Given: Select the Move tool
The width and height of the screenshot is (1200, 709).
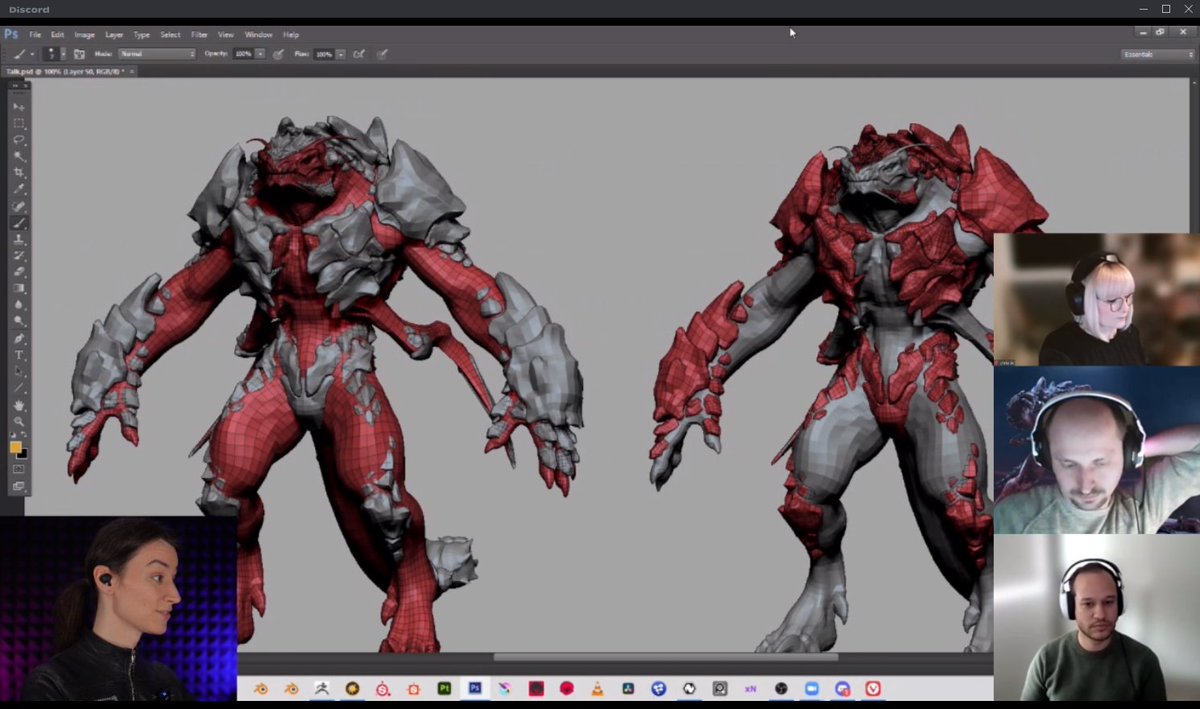Looking at the screenshot, I should (19, 107).
